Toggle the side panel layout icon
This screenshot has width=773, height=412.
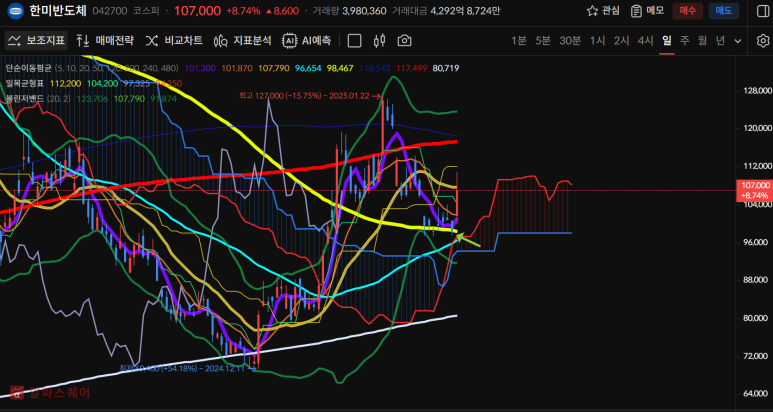tap(761, 11)
